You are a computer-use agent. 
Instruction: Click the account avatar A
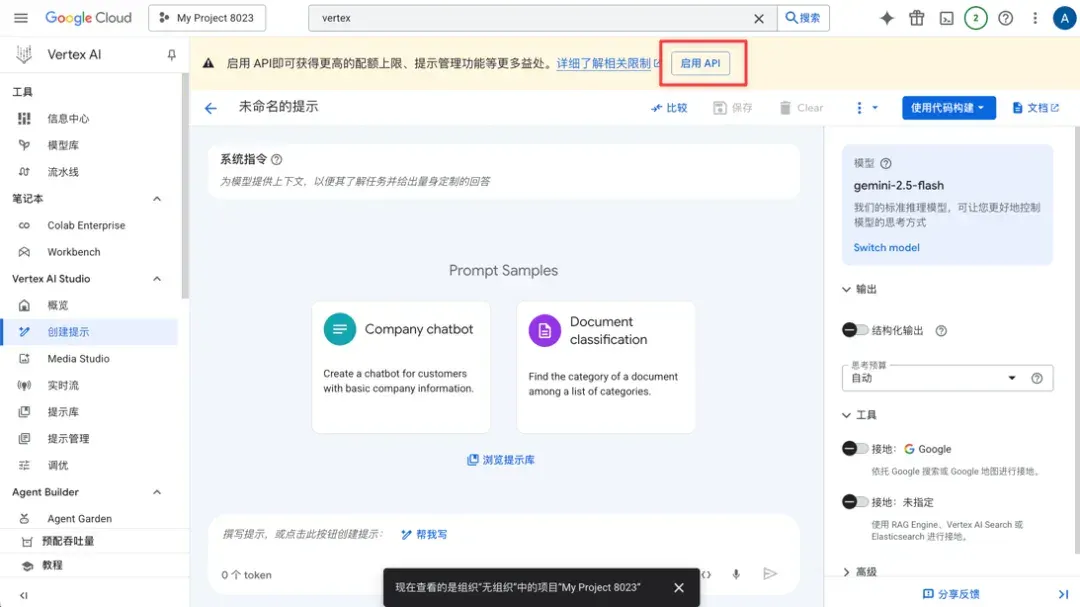click(x=1064, y=18)
